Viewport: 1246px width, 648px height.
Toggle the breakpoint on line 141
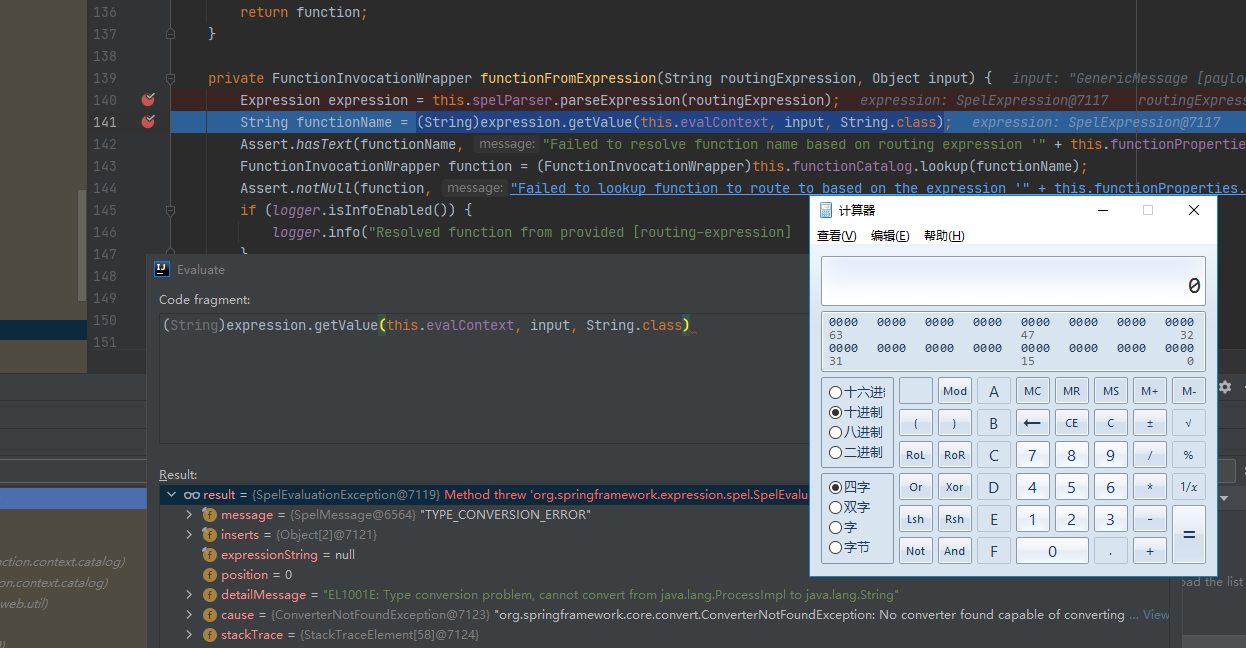coord(148,122)
